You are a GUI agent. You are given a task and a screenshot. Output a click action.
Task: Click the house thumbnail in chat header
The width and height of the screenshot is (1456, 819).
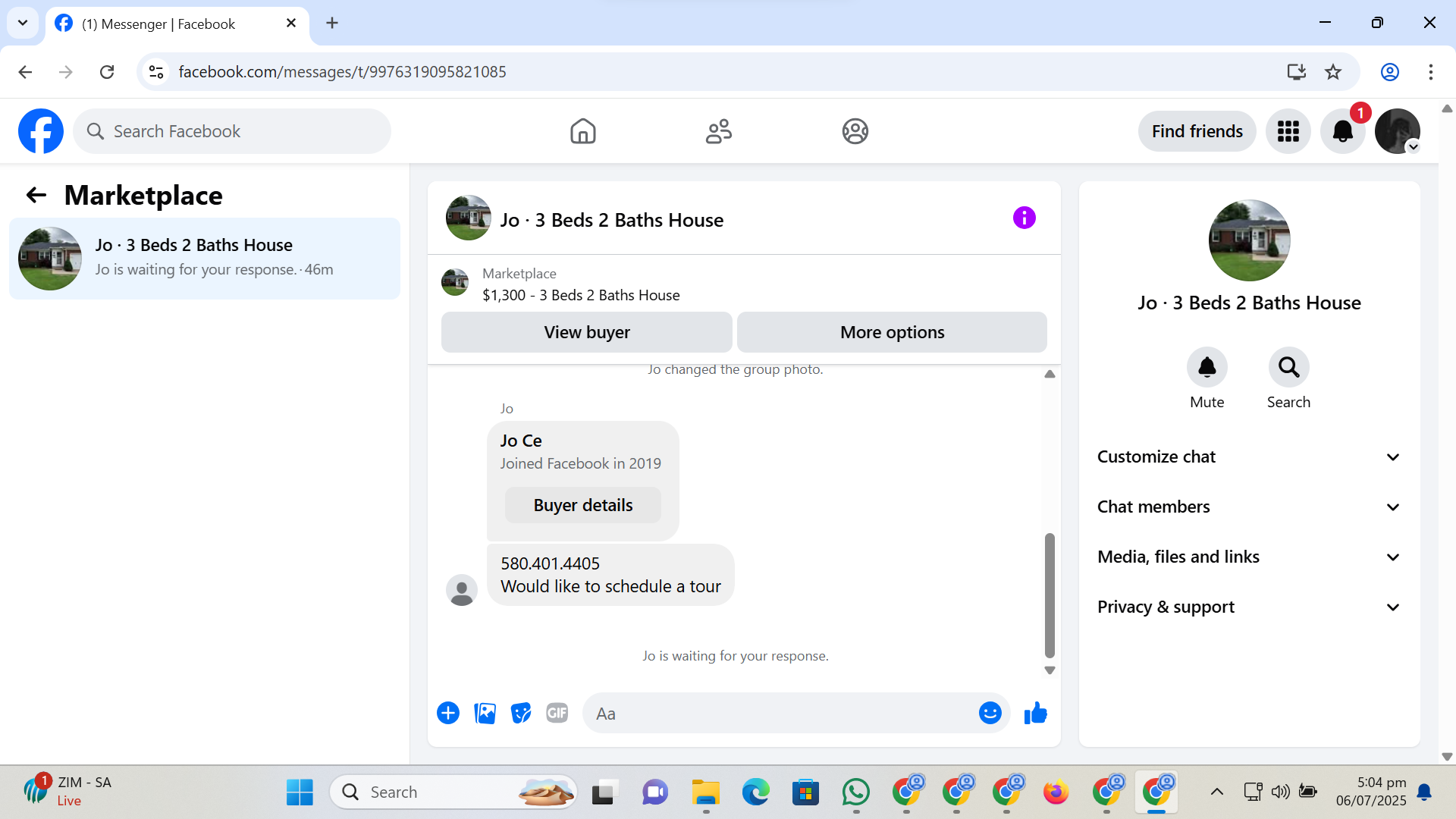pyautogui.click(x=468, y=218)
